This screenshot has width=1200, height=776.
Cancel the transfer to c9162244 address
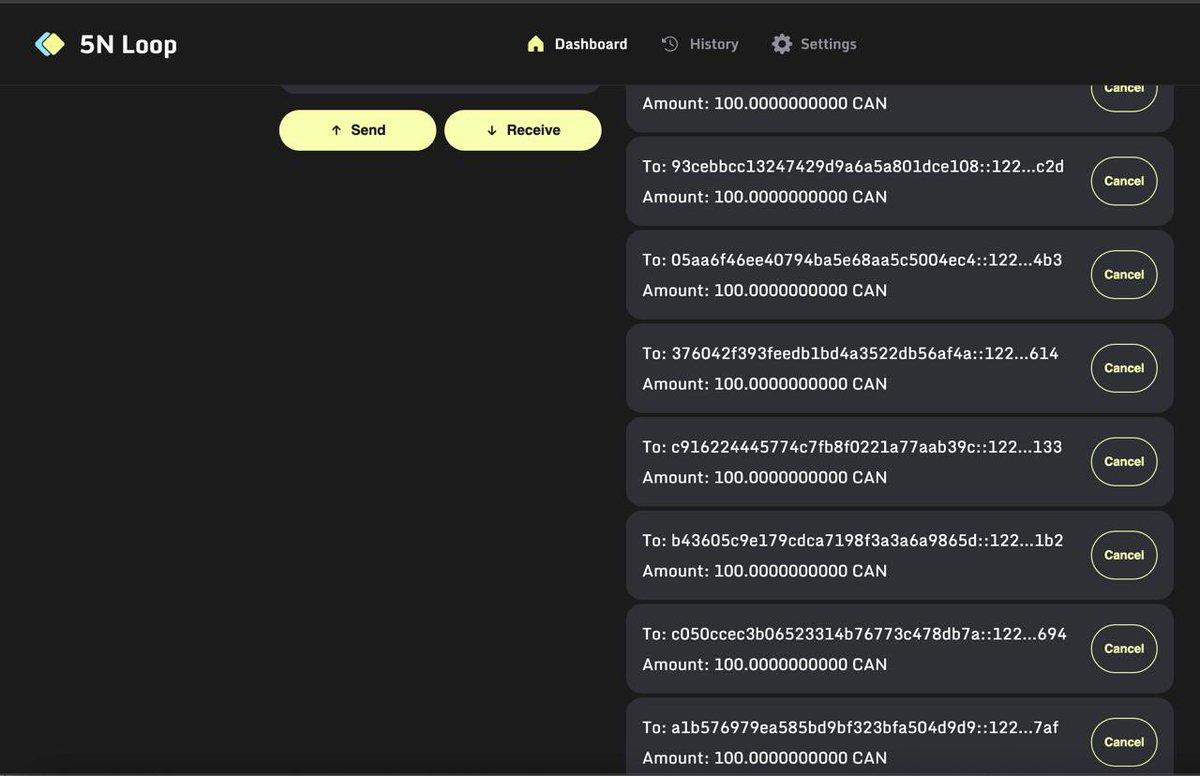[1124, 461]
